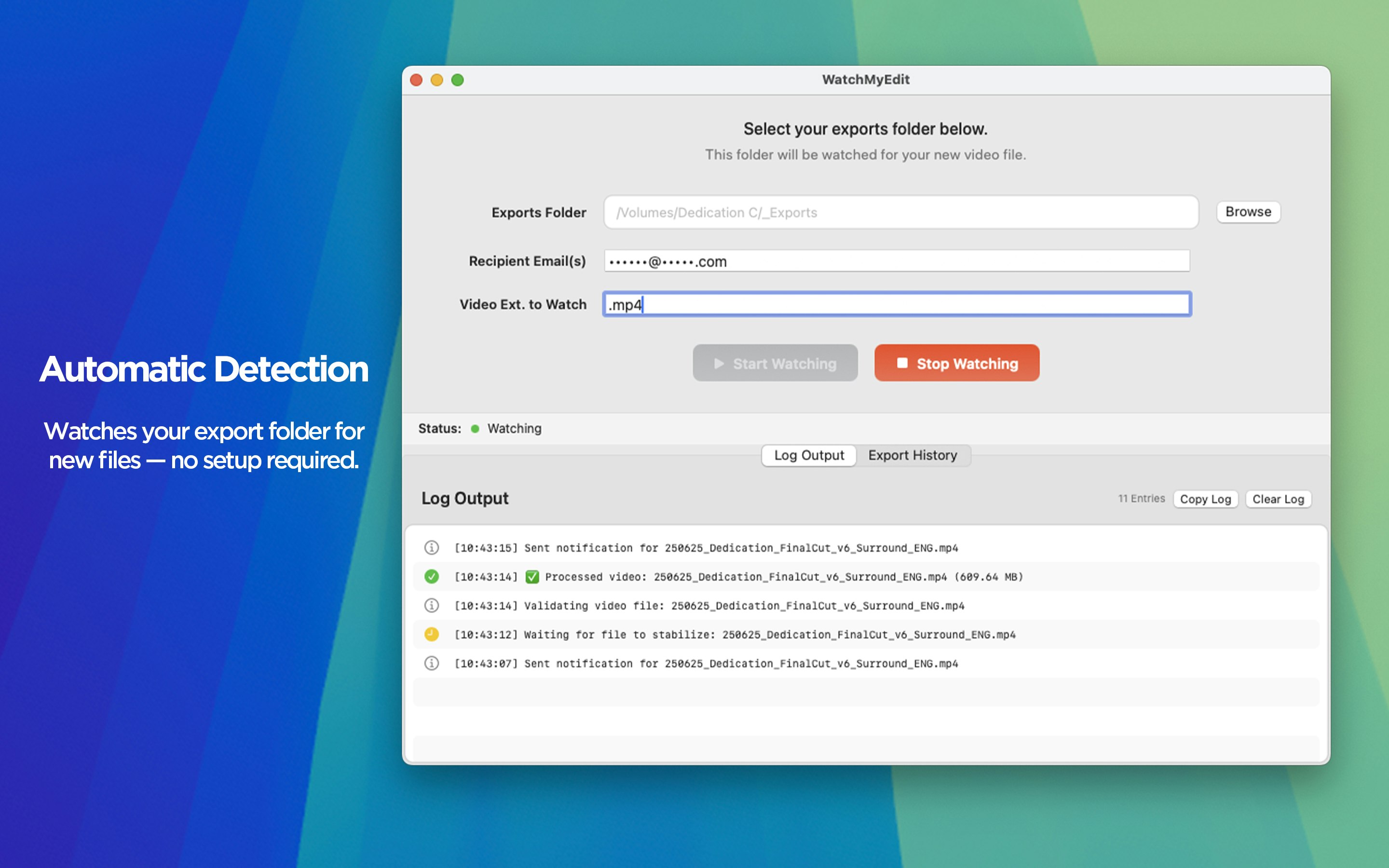Close the WatchMyEdit window with red button
The height and width of the screenshot is (868, 1389).
click(417, 80)
